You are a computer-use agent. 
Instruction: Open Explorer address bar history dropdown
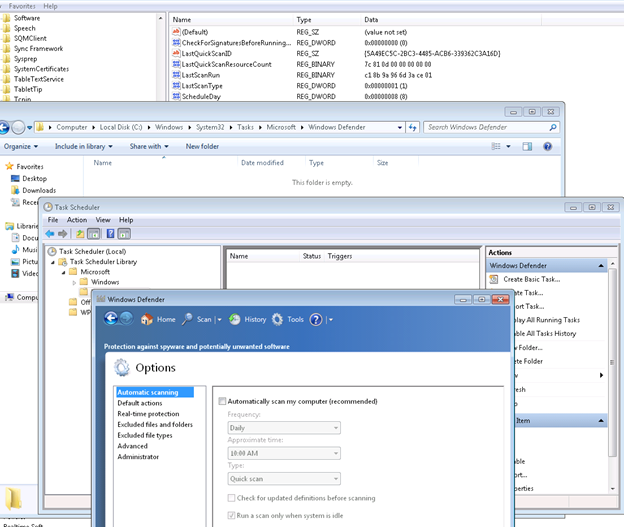[x=400, y=127]
